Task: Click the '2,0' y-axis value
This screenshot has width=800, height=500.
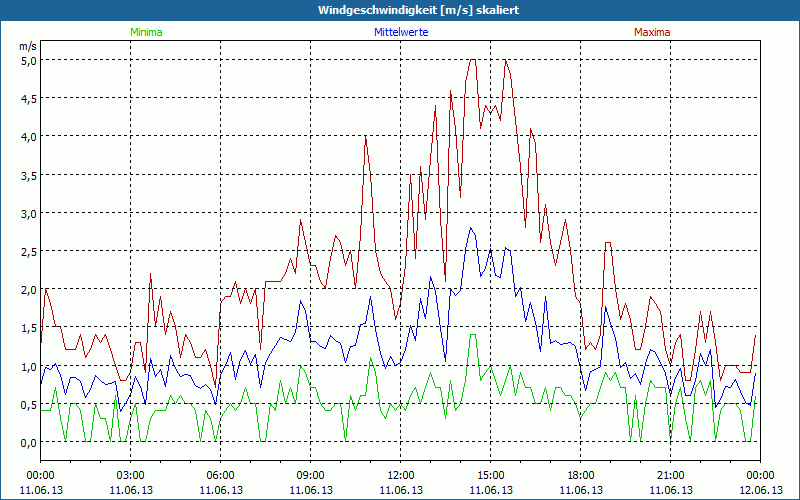Action: click(29, 290)
